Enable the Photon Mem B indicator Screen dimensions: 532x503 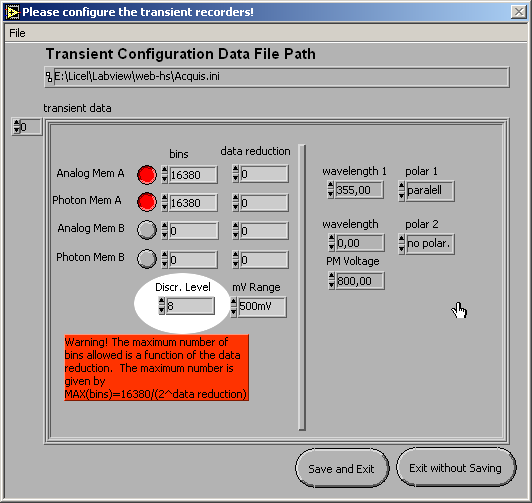[147, 259]
